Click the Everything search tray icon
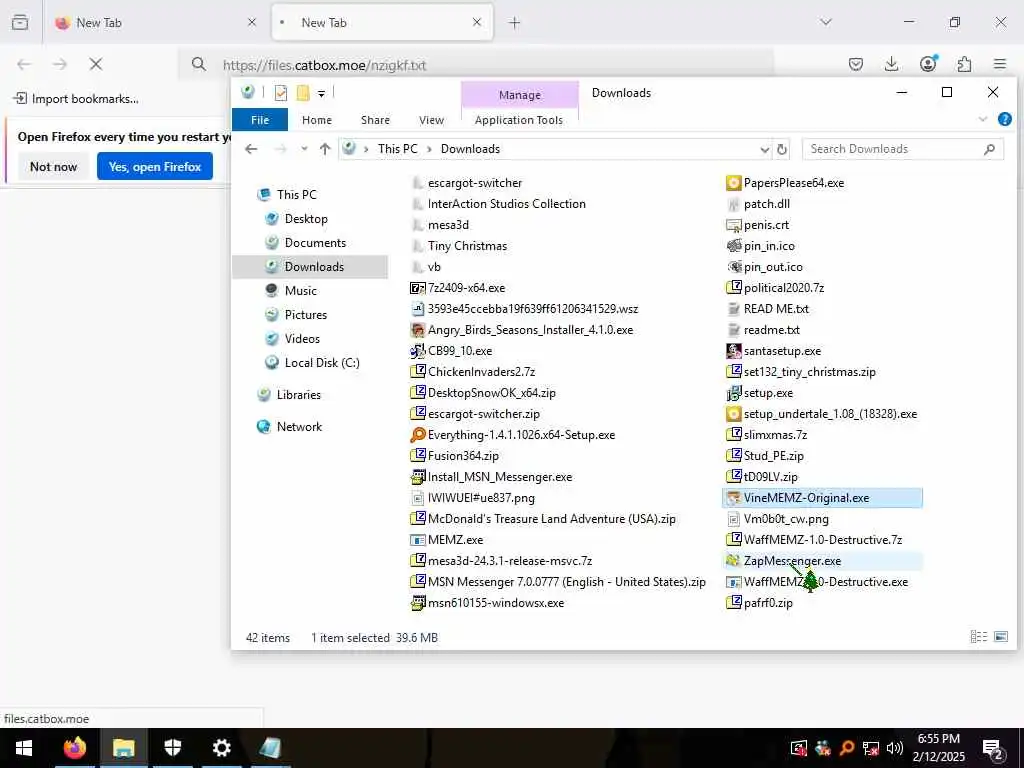 tap(846, 748)
